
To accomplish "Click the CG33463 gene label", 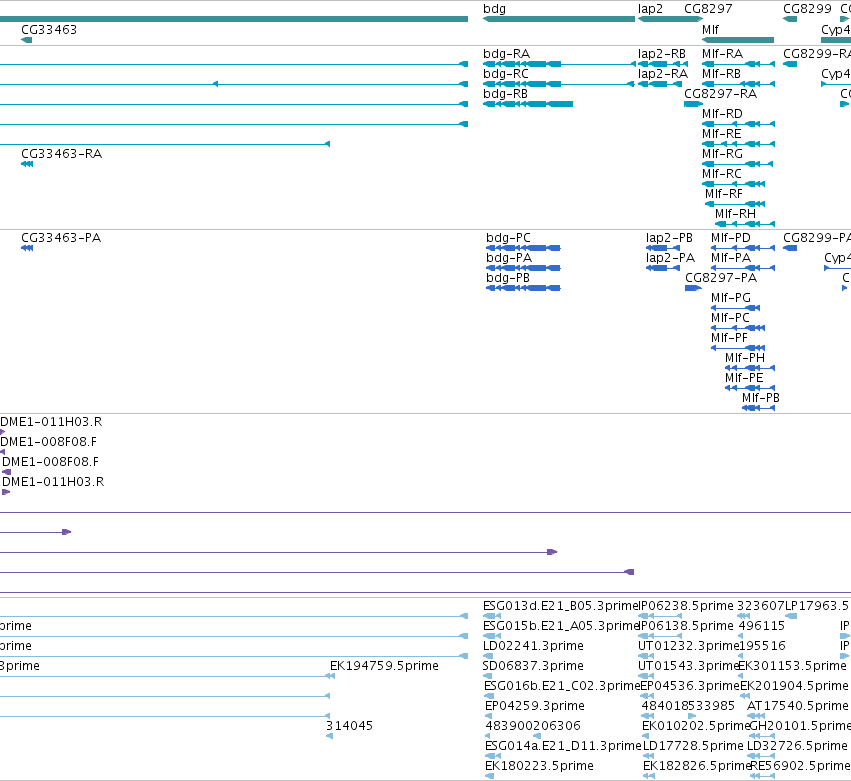I will click(x=49, y=30).
